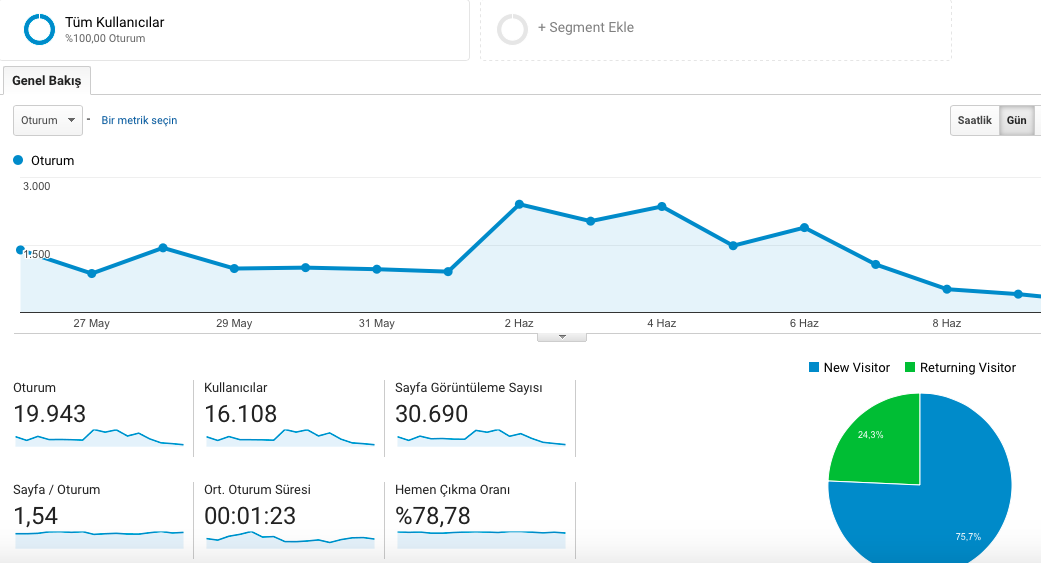Screen dimensions: 1041x563
Task: Switch chart granularity to Saatlik
Action: tap(975, 120)
